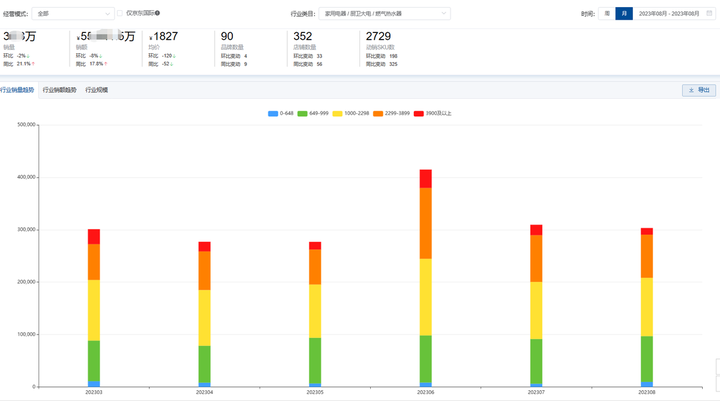The width and height of the screenshot is (720, 401).
Task: Click the 导出 export button
Action: [x=699, y=90]
